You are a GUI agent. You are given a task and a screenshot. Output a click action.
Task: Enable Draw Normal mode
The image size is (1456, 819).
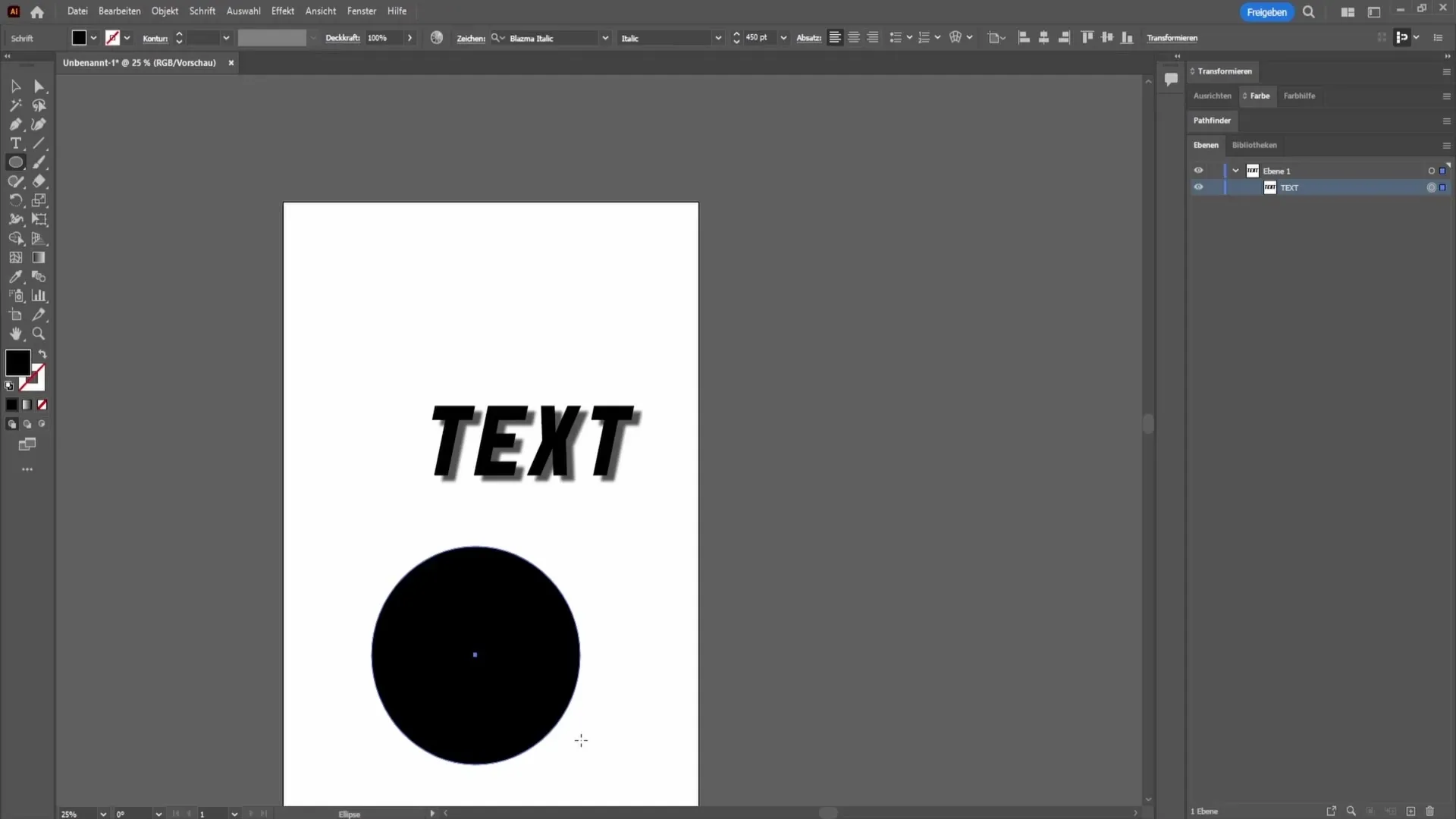click(x=11, y=424)
